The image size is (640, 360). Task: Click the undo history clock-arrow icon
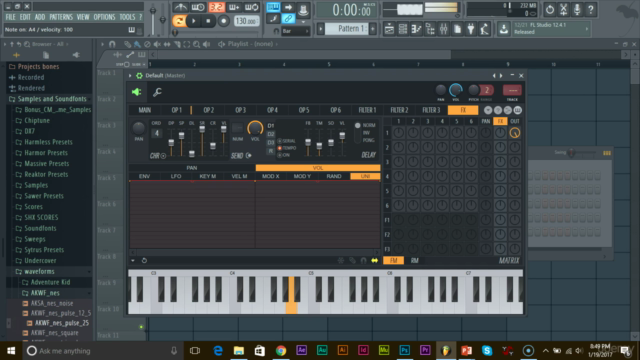tap(549, 9)
